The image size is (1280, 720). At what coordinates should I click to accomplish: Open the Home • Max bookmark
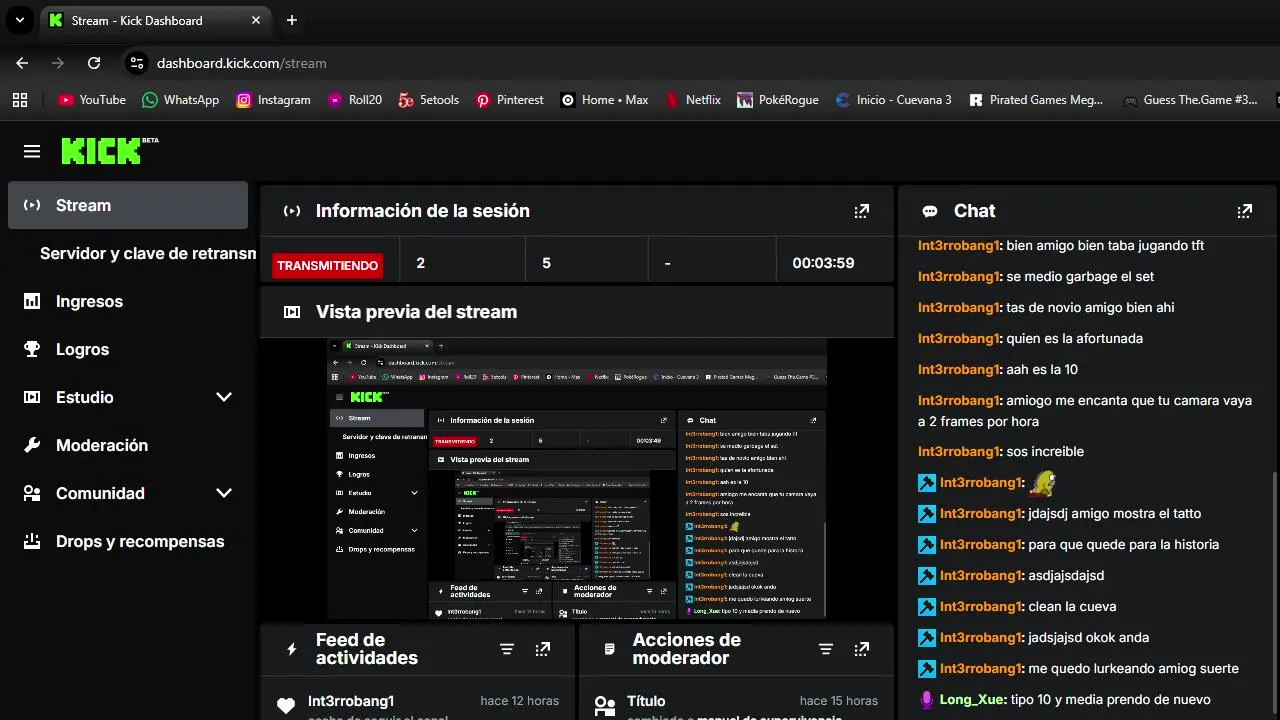(x=604, y=100)
